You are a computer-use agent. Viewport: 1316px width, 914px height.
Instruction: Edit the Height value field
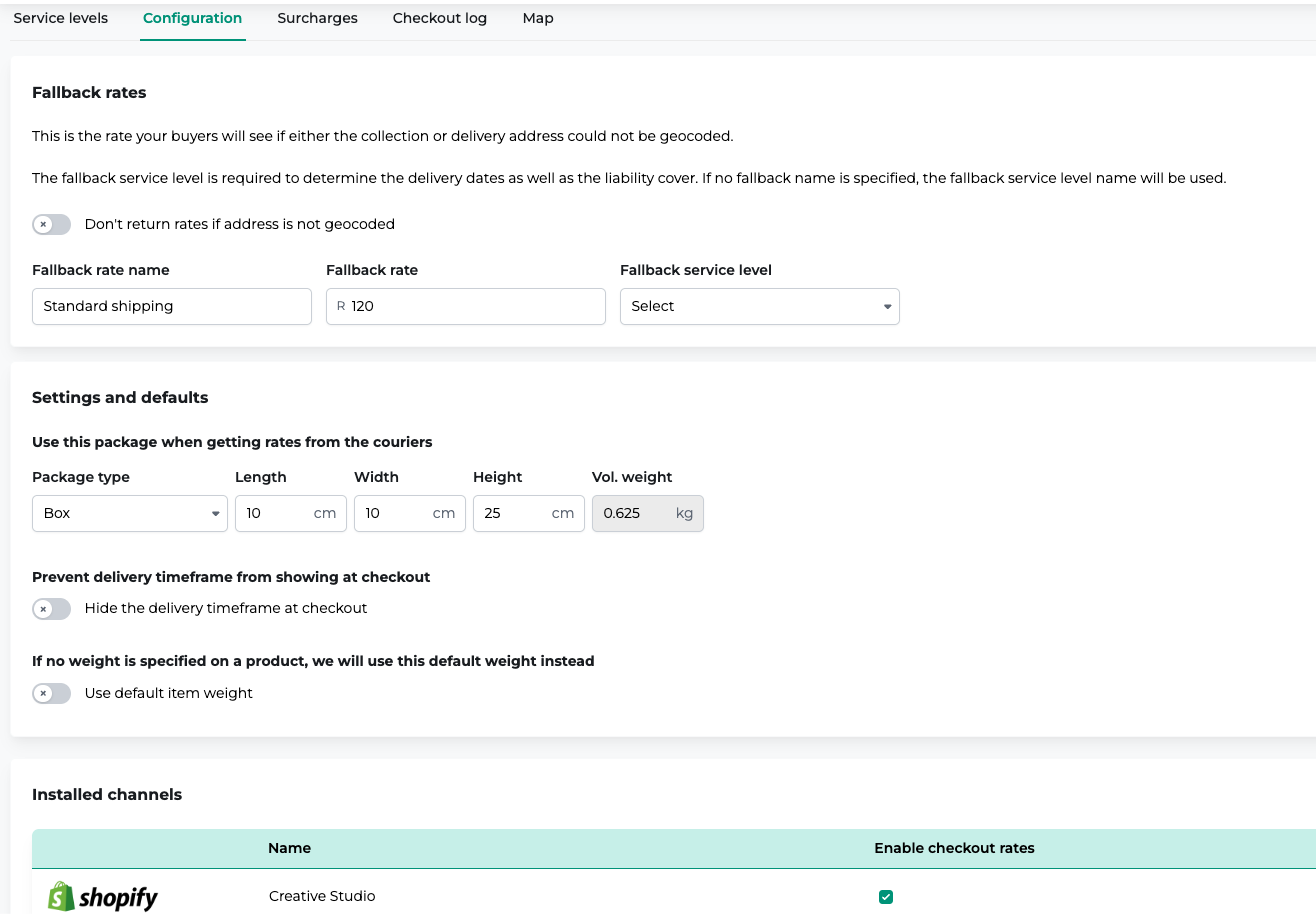(529, 513)
